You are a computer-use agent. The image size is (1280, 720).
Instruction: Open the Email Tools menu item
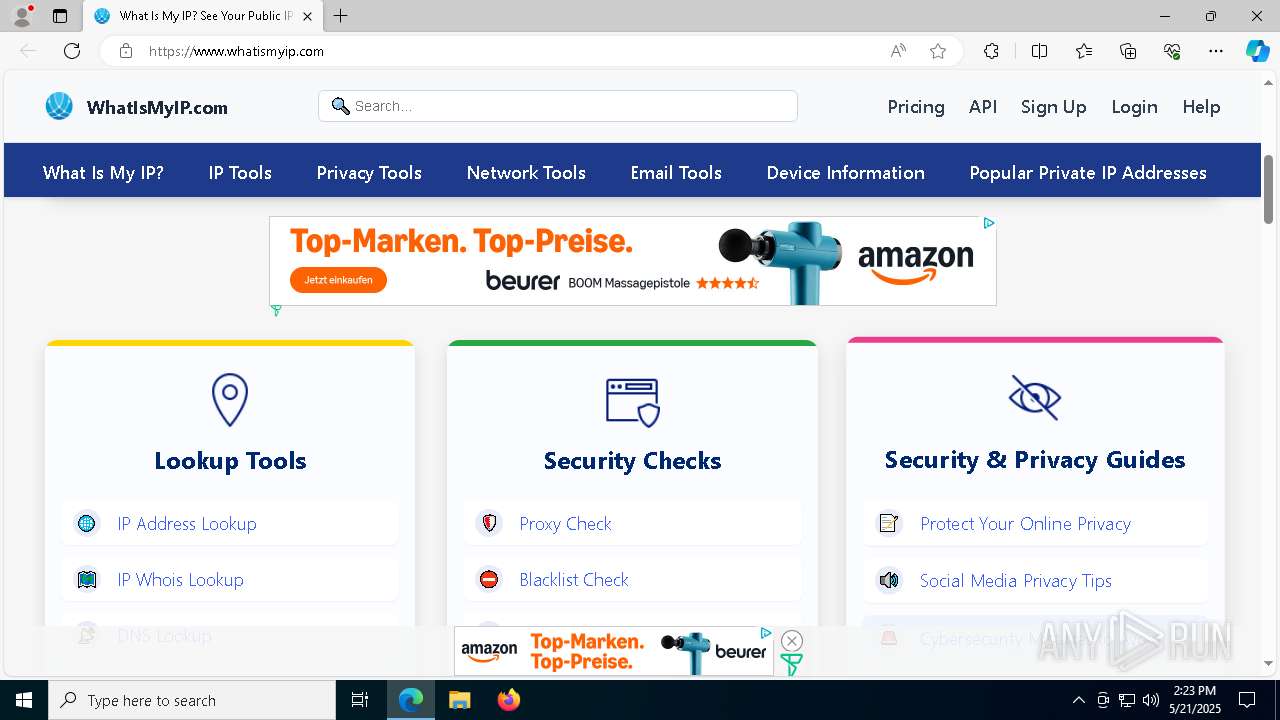676,173
